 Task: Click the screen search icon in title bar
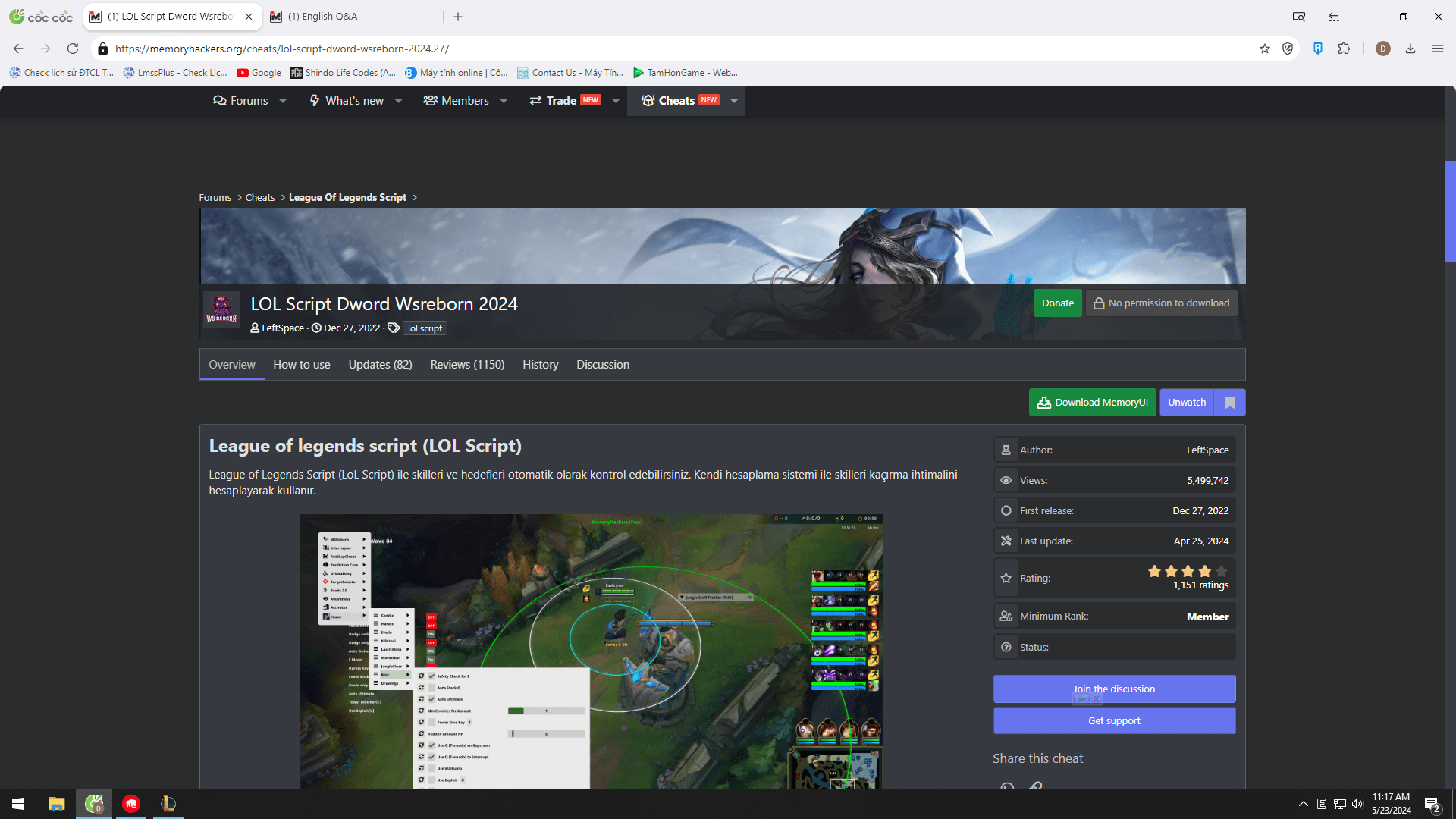(x=1299, y=17)
